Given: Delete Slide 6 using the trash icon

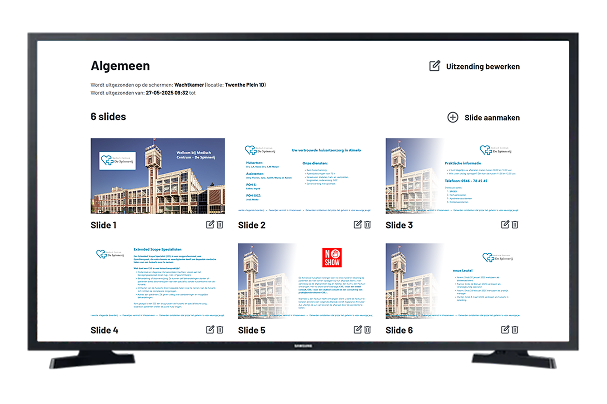Looking at the screenshot, I should (514, 329).
